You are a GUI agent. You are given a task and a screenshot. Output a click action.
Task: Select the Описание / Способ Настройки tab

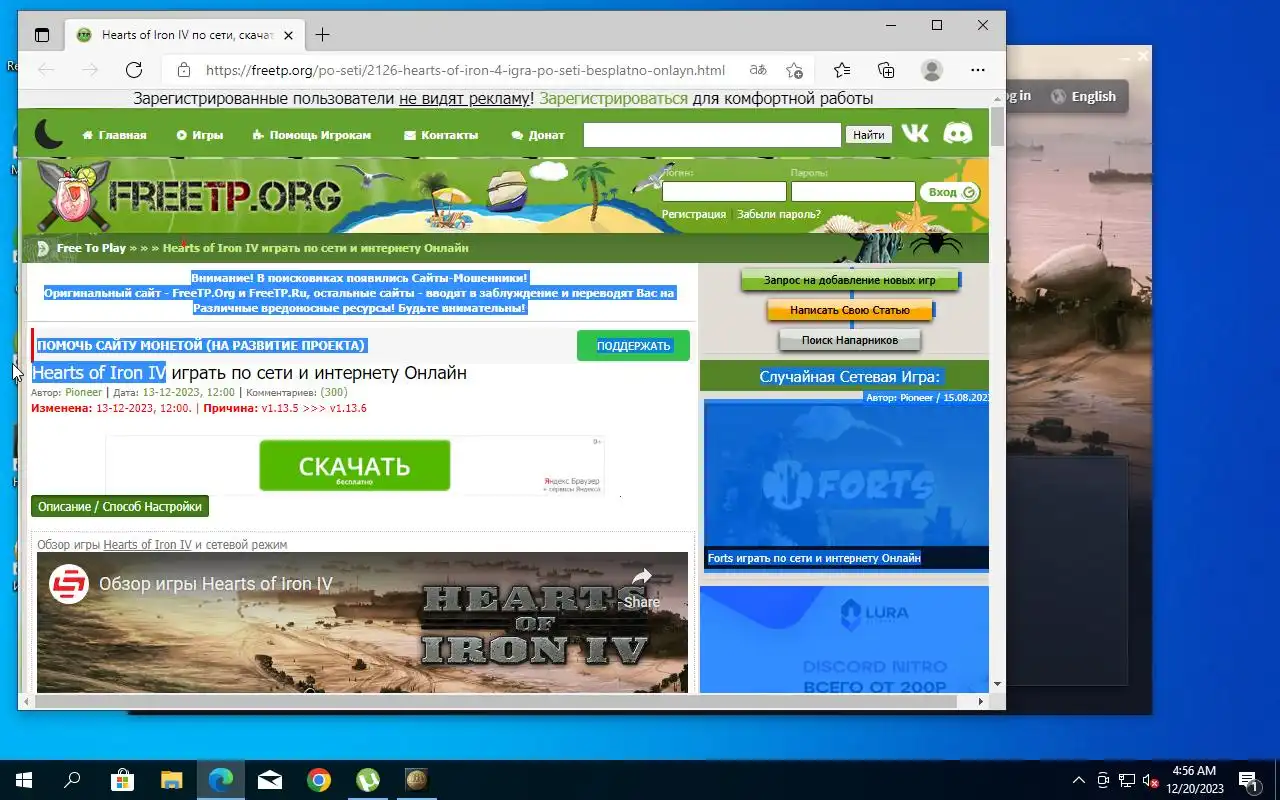click(x=120, y=506)
